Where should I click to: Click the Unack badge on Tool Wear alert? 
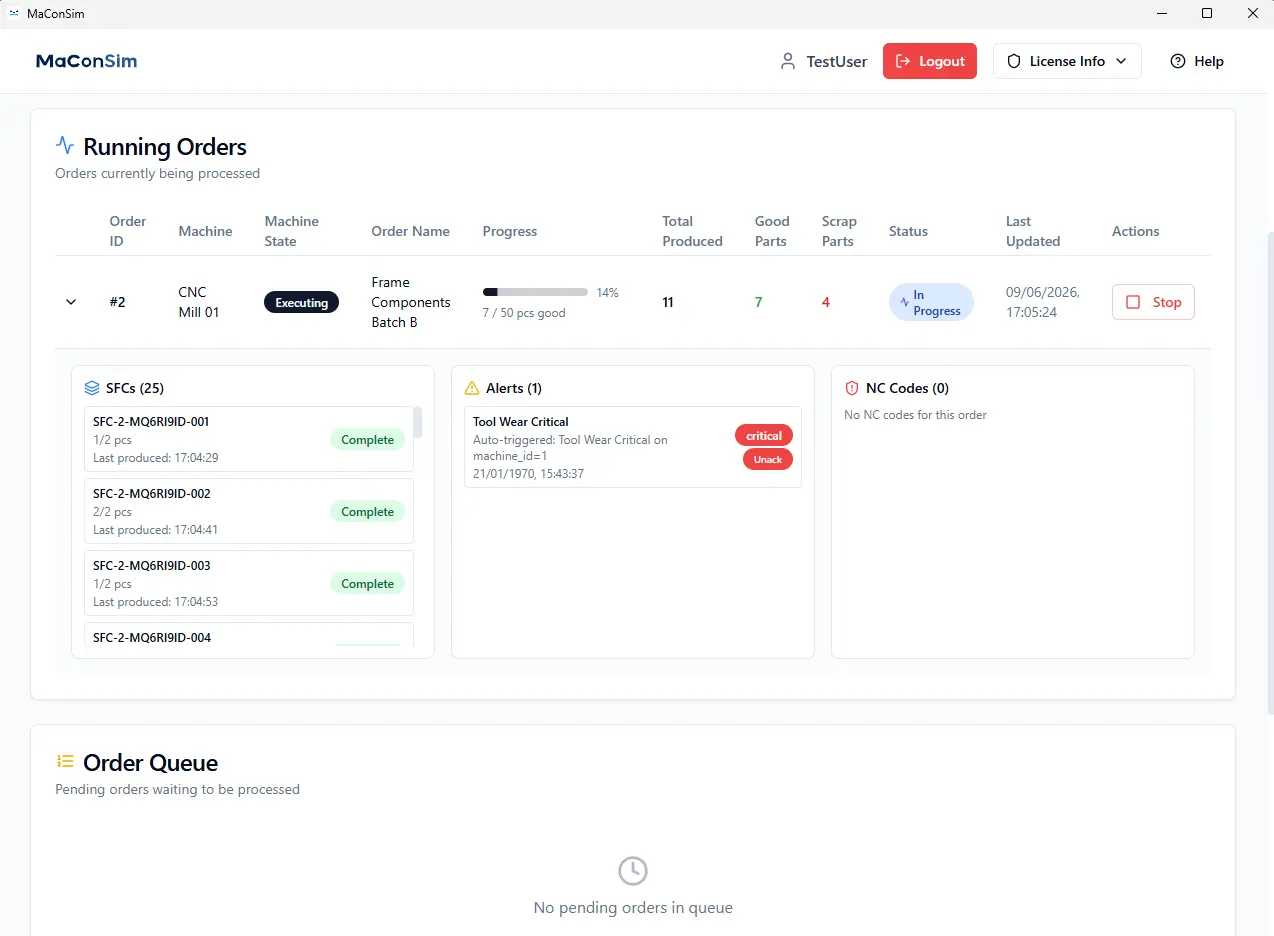point(768,459)
